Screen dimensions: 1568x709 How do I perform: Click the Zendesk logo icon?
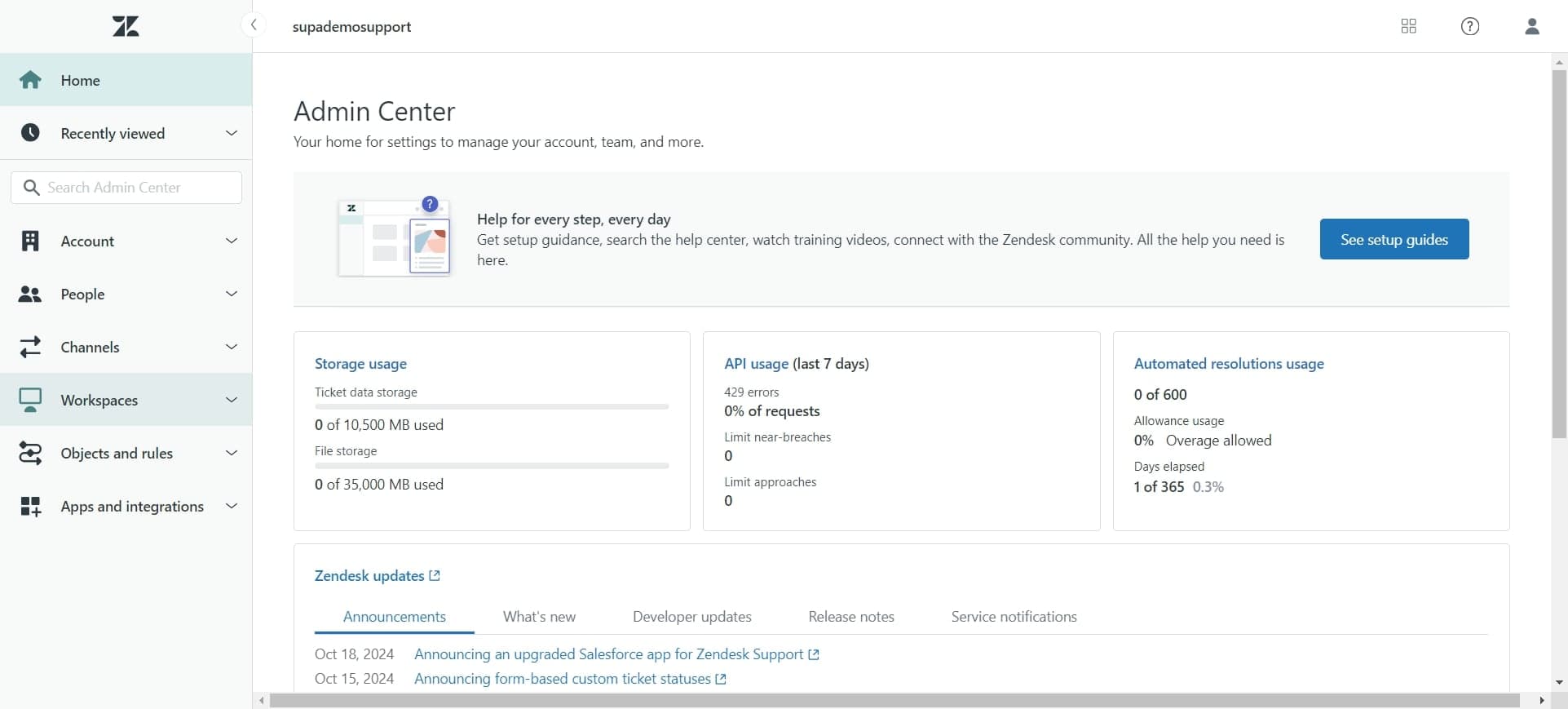126,26
